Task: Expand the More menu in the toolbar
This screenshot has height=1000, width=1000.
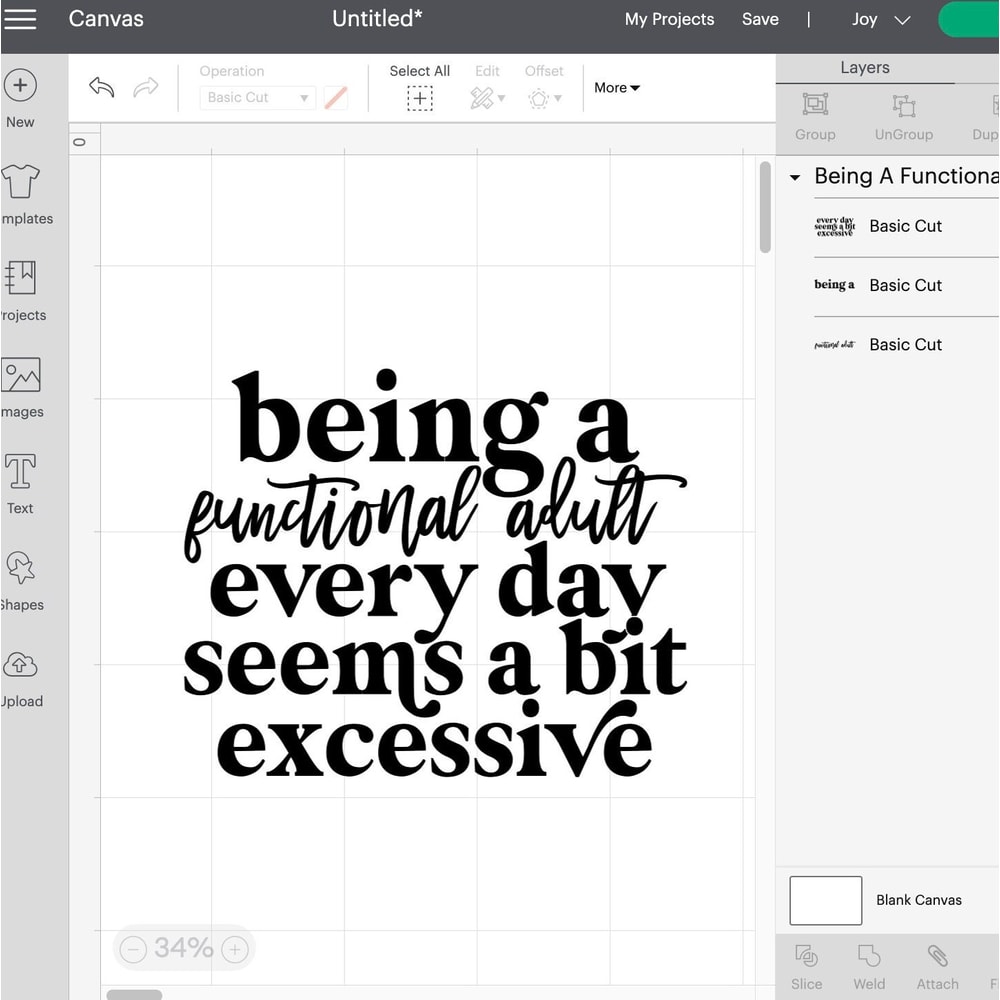Action: (x=616, y=88)
